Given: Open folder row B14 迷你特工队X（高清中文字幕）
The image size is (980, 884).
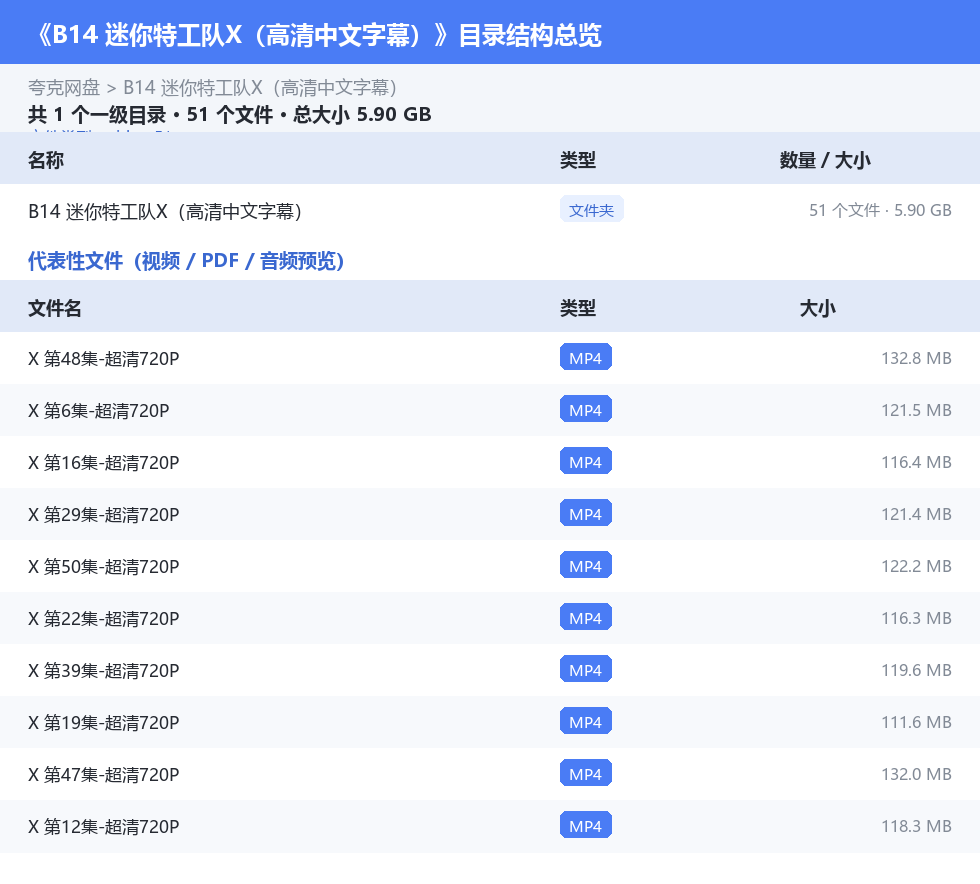Looking at the screenshot, I should (490, 211).
